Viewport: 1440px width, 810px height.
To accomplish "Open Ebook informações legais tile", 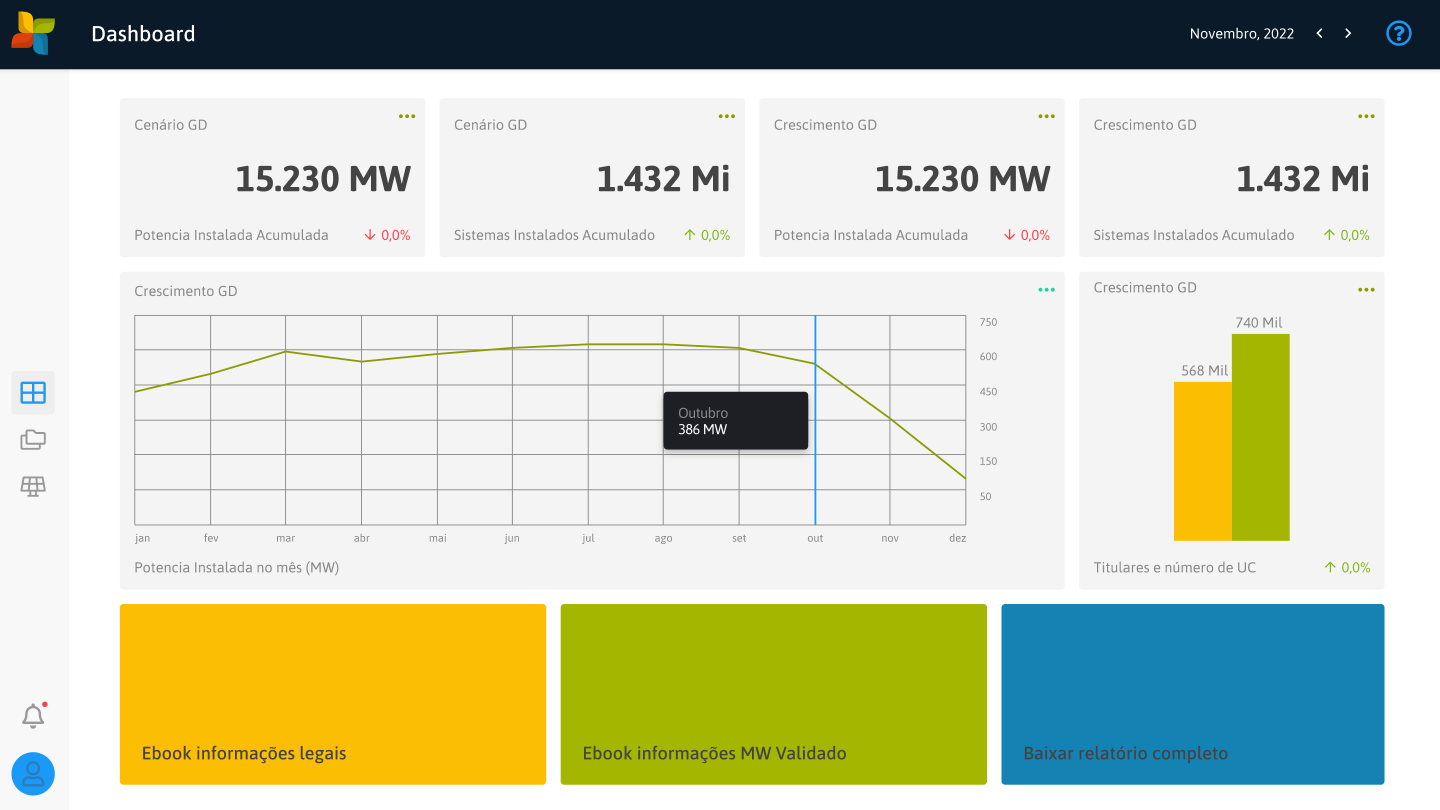I will coord(333,694).
